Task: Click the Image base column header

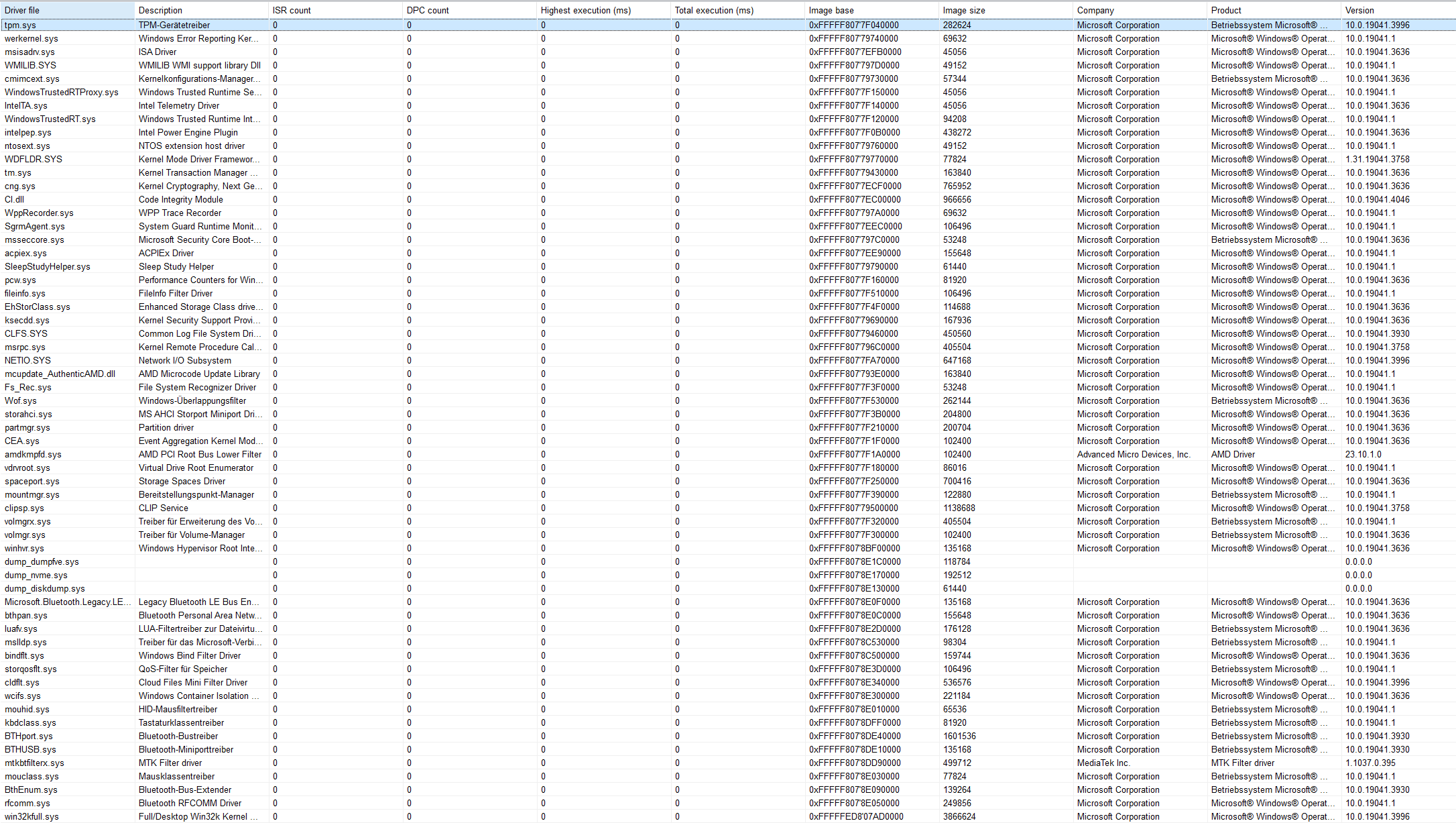Action: [x=831, y=10]
